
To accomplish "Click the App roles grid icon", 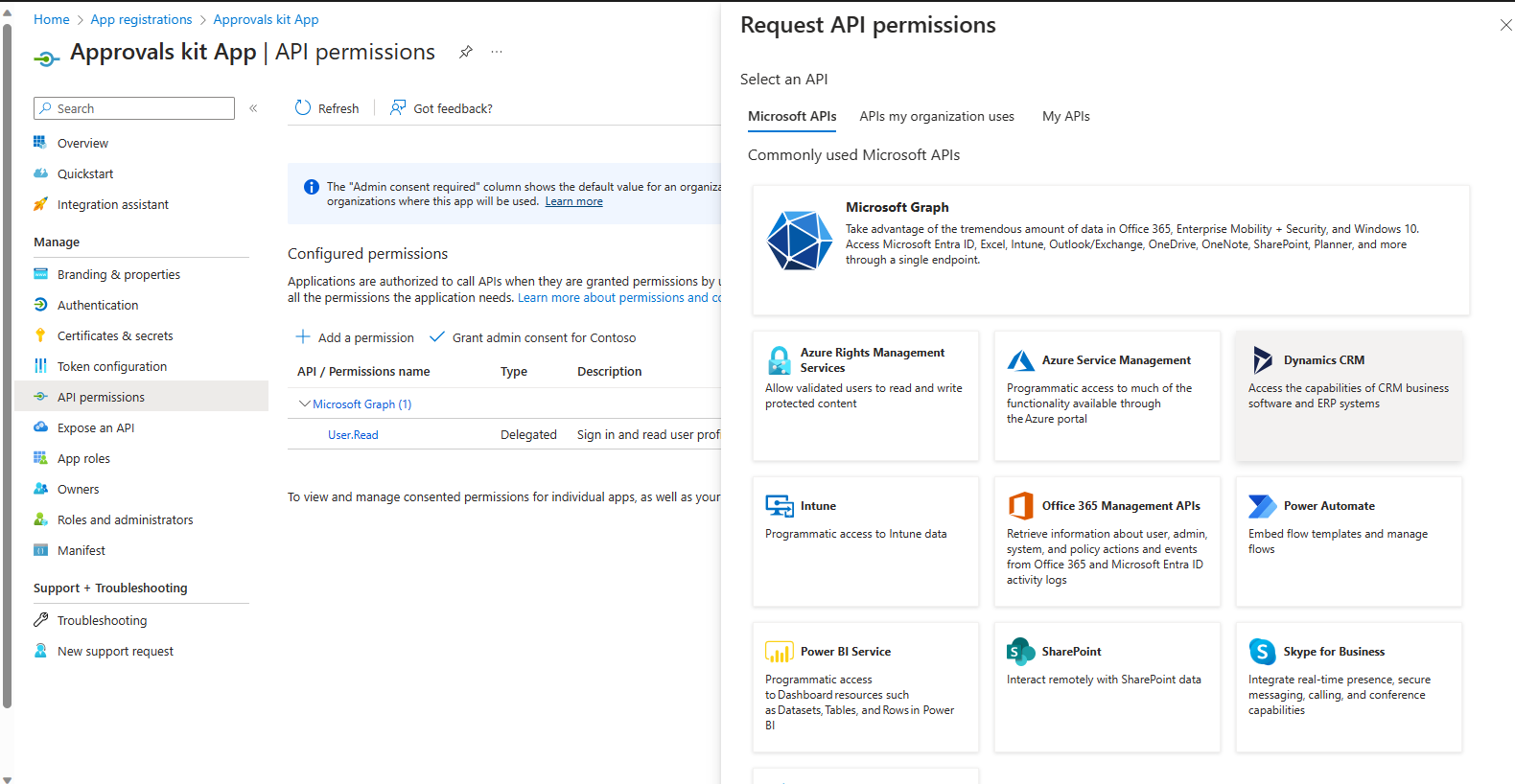I will click(40, 458).
